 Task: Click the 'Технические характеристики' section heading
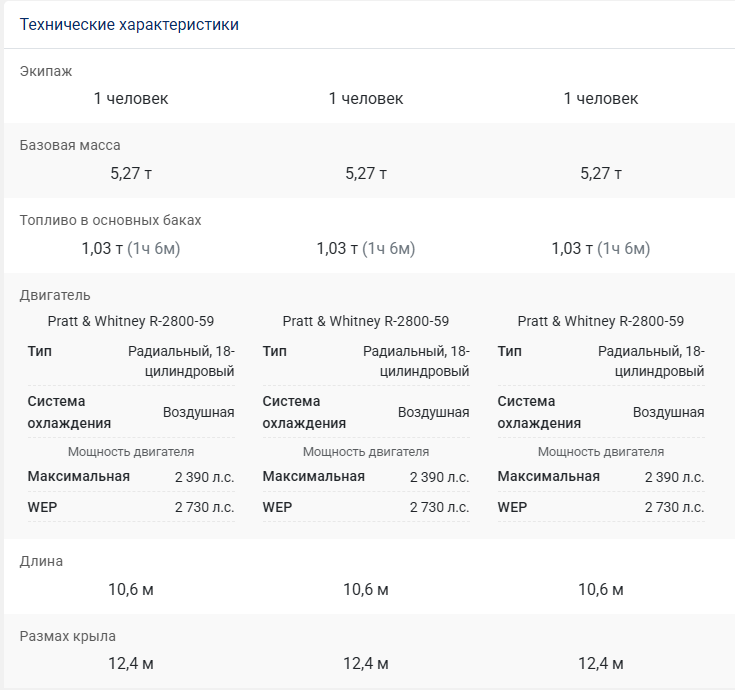tap(129, 24)
